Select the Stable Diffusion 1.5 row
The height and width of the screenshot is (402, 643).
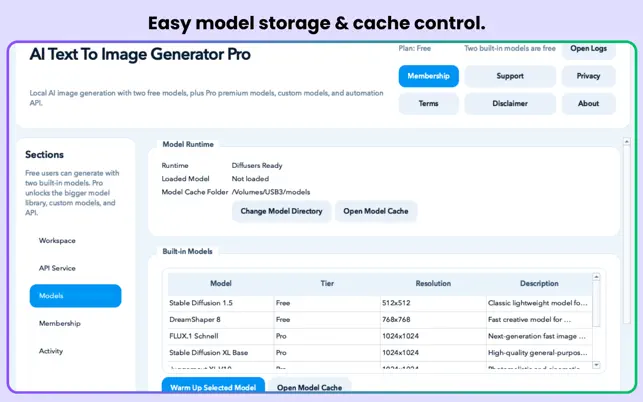pyautogui.click(x=380, y=303)
